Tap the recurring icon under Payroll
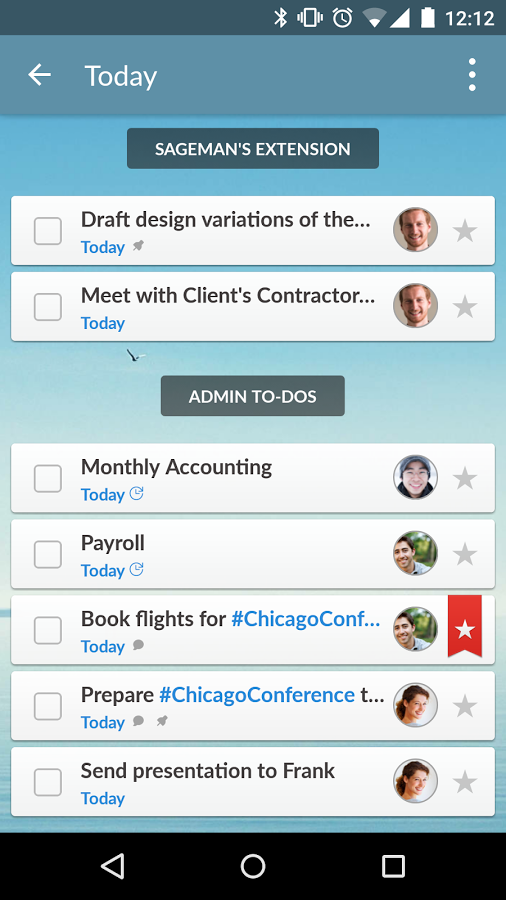The height and width of the screenshot is (900, 506). coord(137,569)
